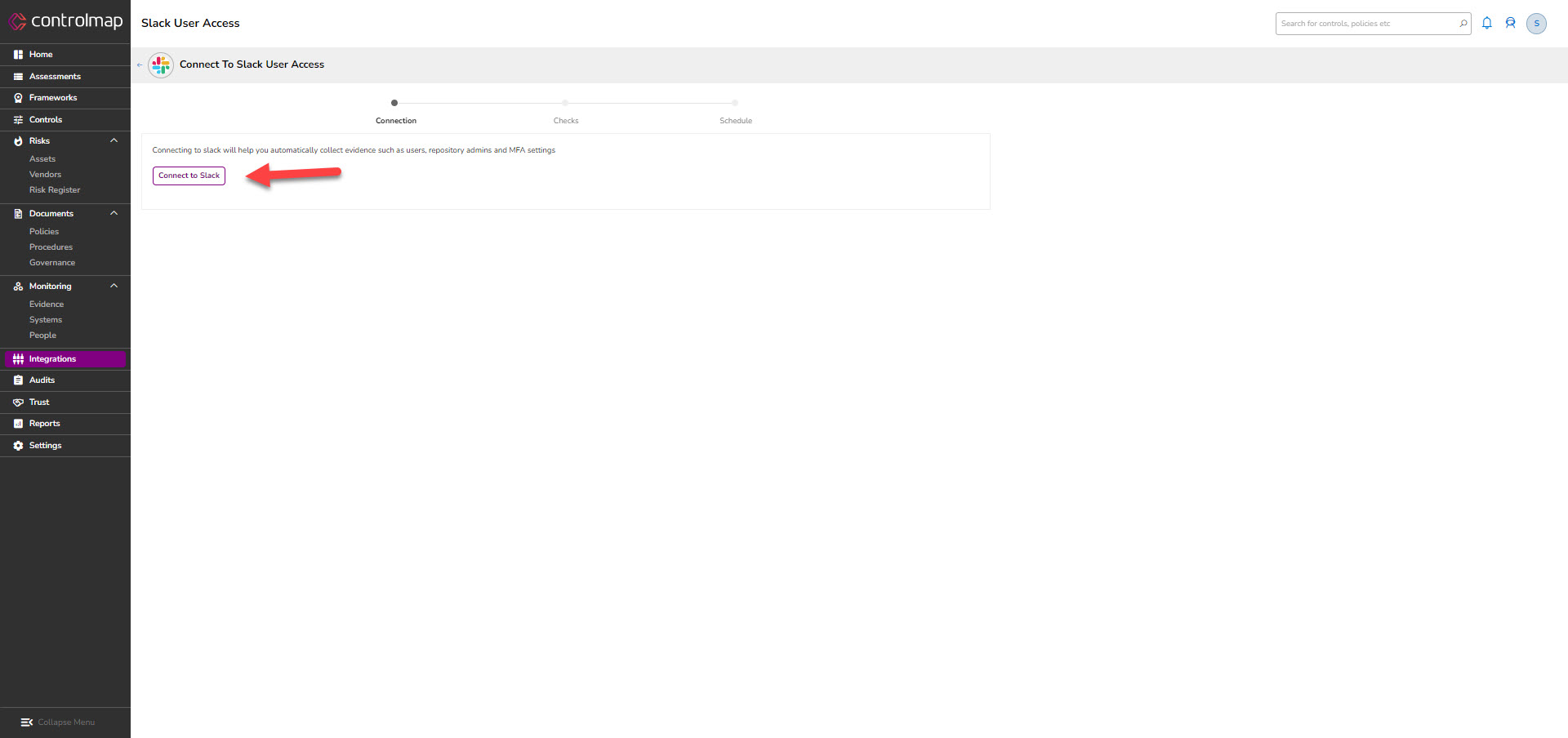1568x738 pixels.
Task: Open the notification bell
Action: (x=1486, y=23)
